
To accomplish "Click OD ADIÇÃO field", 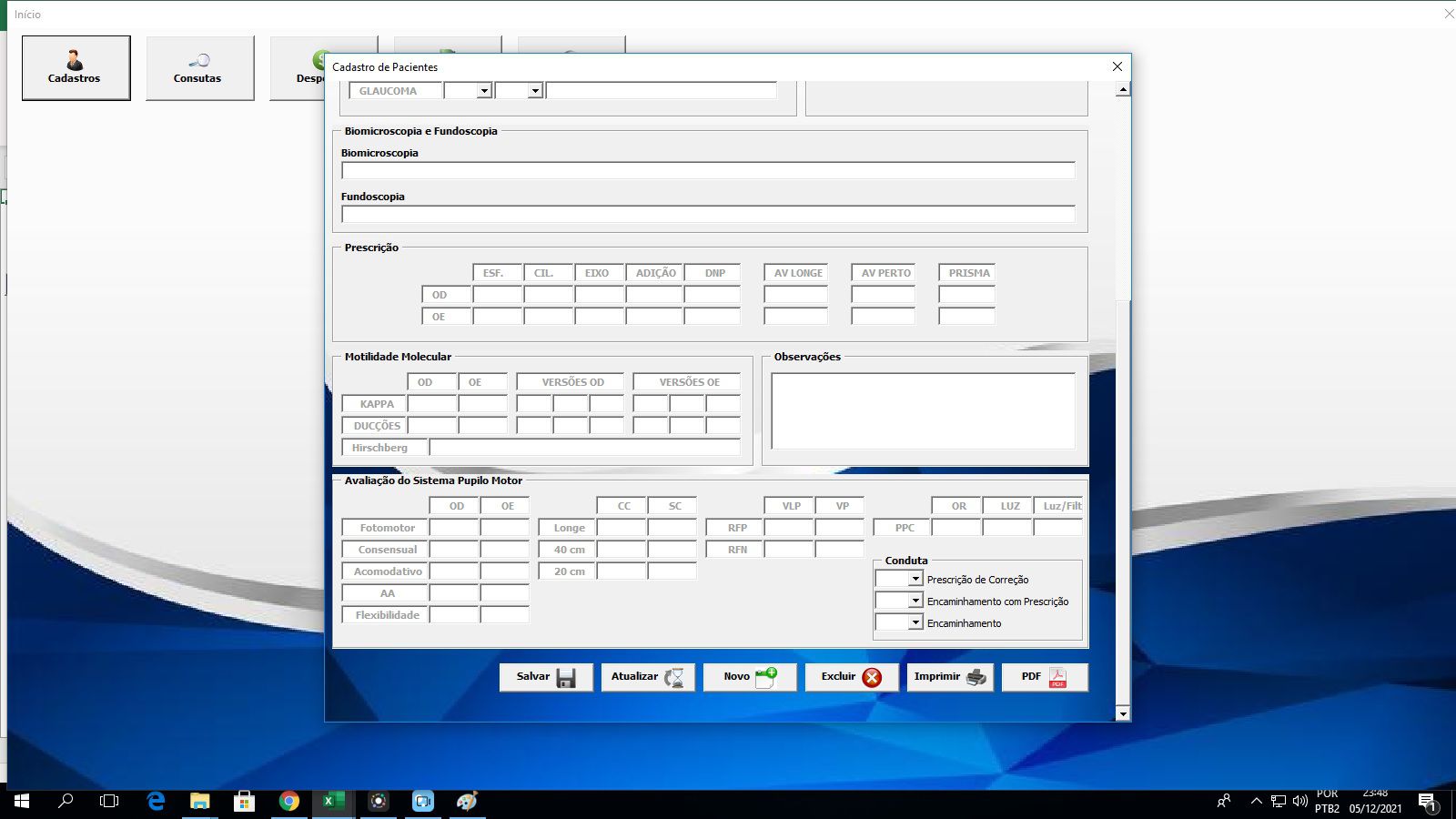I will pyautogui.click(x=654, y=295).
